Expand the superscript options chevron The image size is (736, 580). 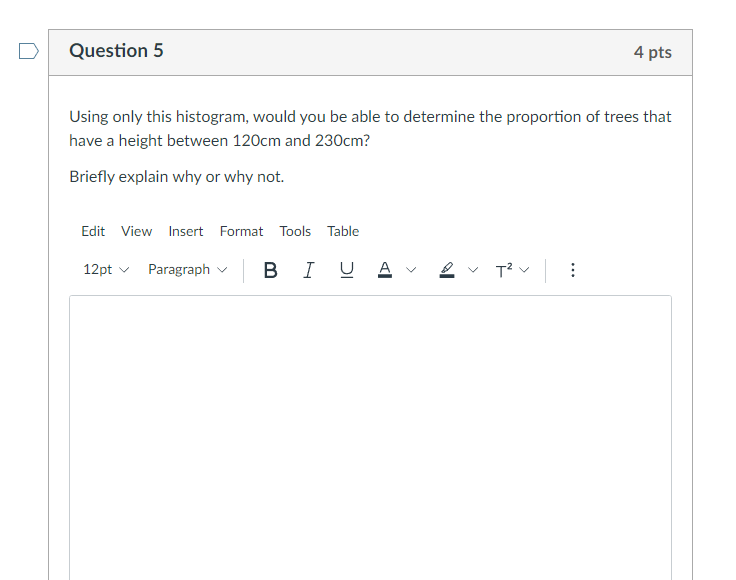[524, 270]
